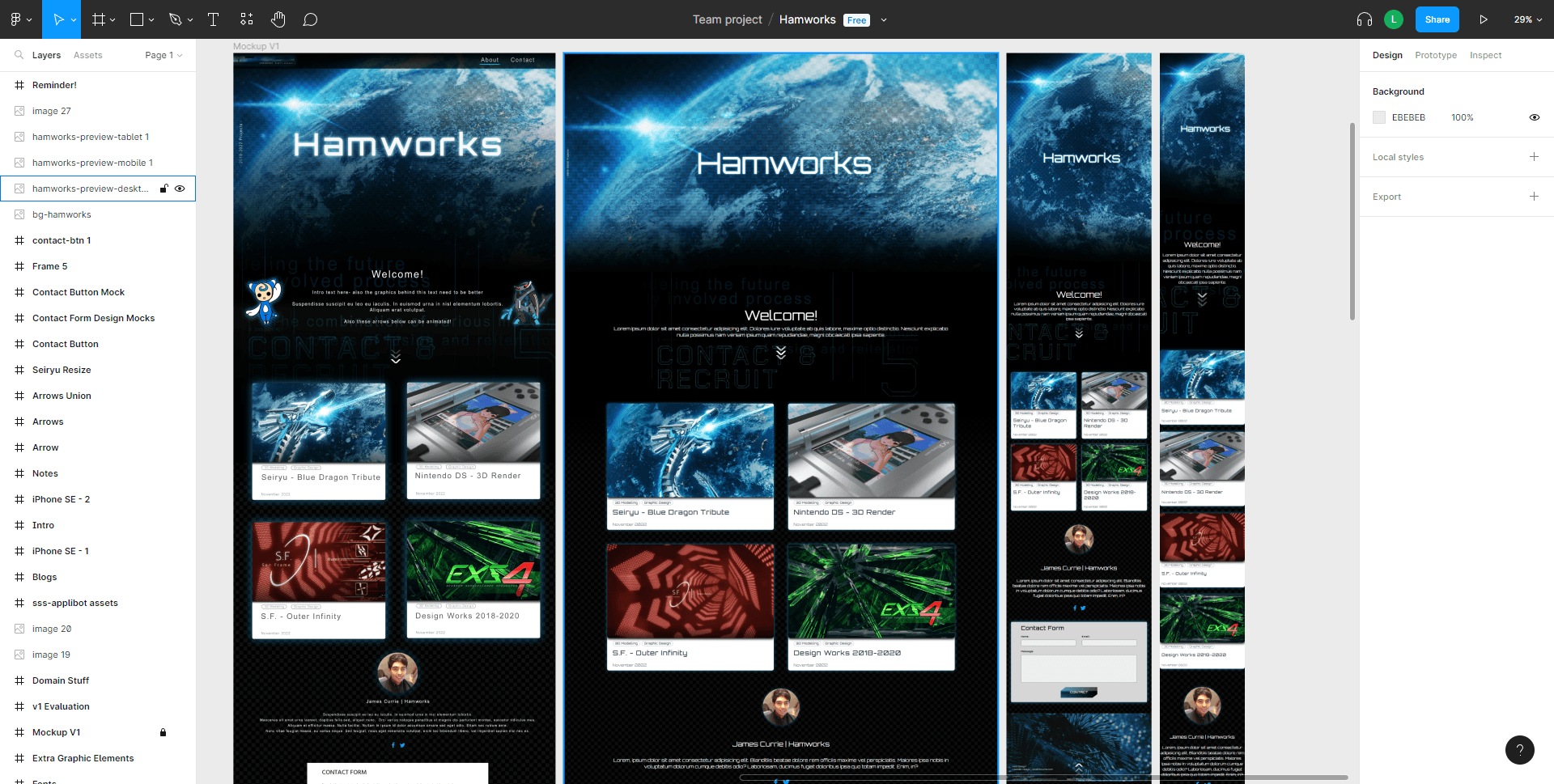Screen dimensions: 1554x784
Task: Click the Free plan badge
Action: click(x=856, y=20)
